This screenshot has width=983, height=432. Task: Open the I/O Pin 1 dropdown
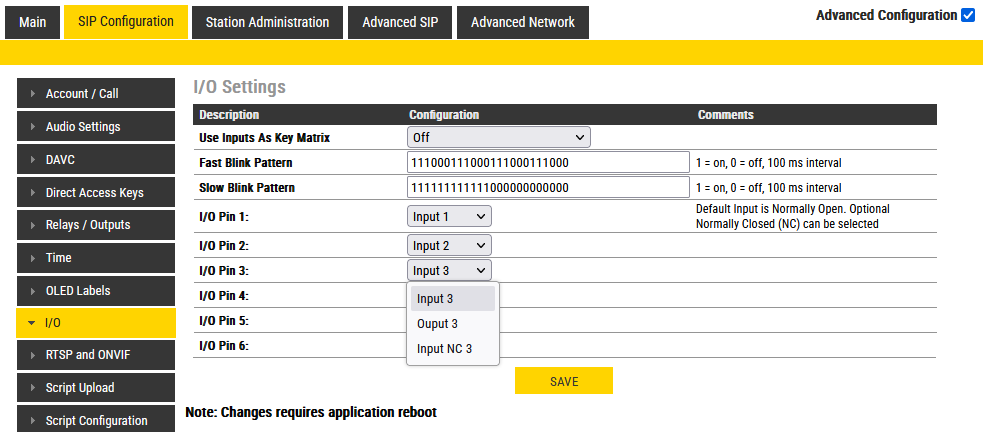[x=449, y=217]
